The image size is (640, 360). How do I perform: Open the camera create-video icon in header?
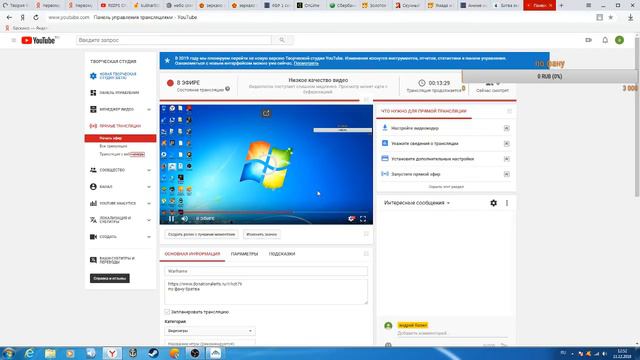[x=588, y=40]
